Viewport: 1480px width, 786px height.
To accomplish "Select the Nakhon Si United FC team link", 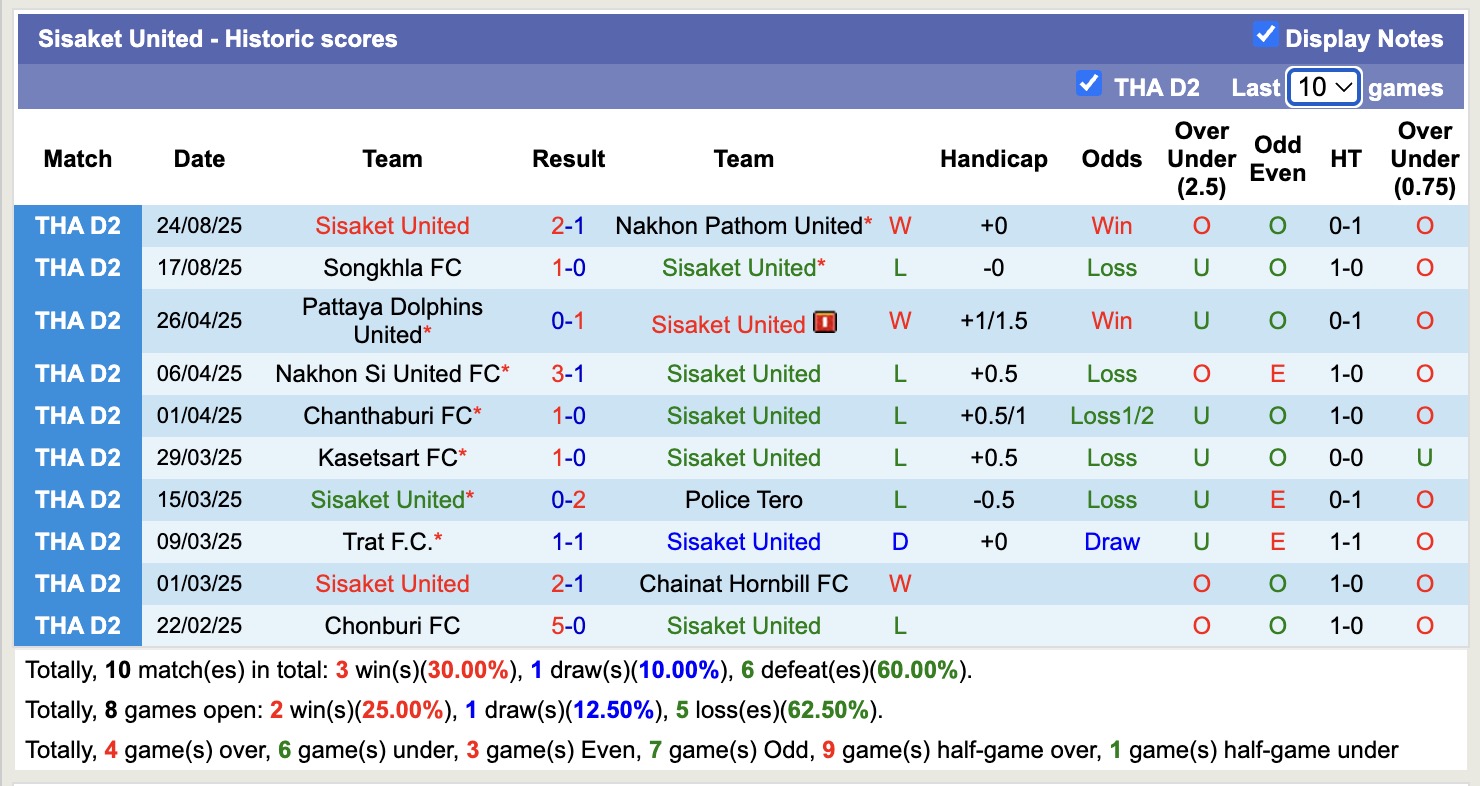I will 387,374.
